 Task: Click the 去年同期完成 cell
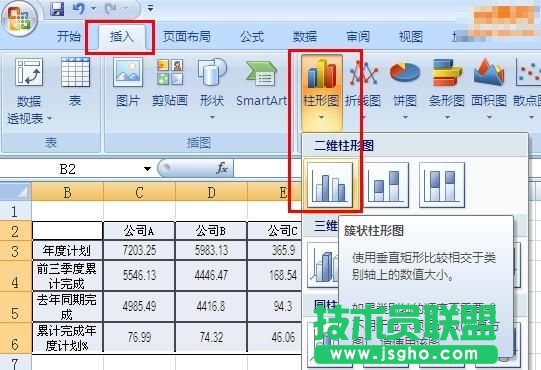[x=68, y=307]
